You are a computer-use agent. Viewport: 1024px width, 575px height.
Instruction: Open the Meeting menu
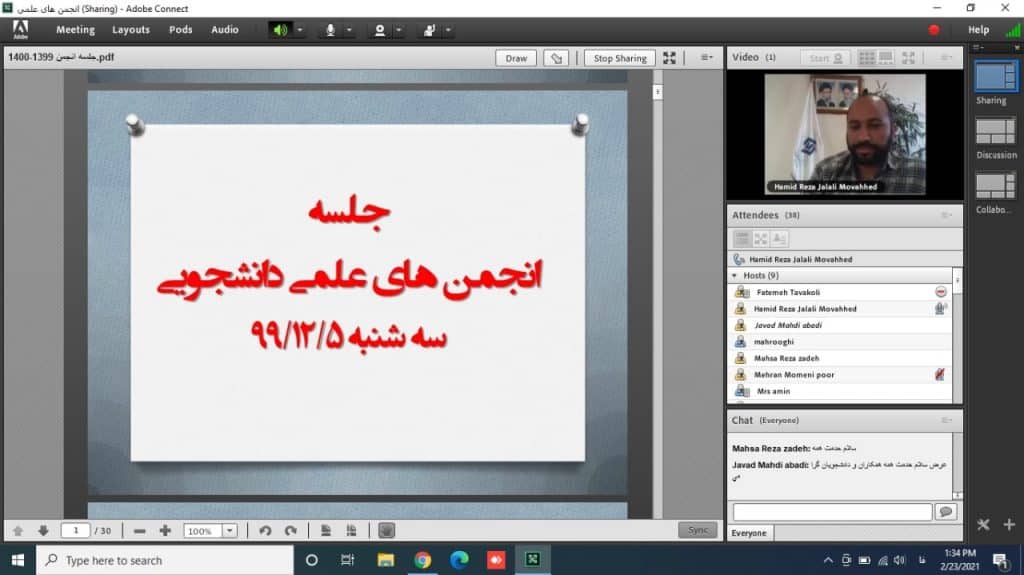pos(75,29)
